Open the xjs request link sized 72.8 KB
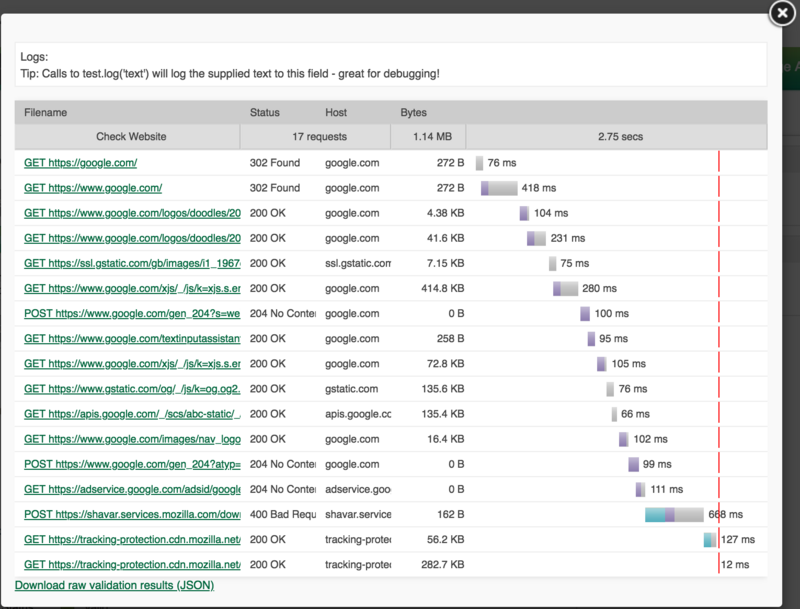 [132, 364]
